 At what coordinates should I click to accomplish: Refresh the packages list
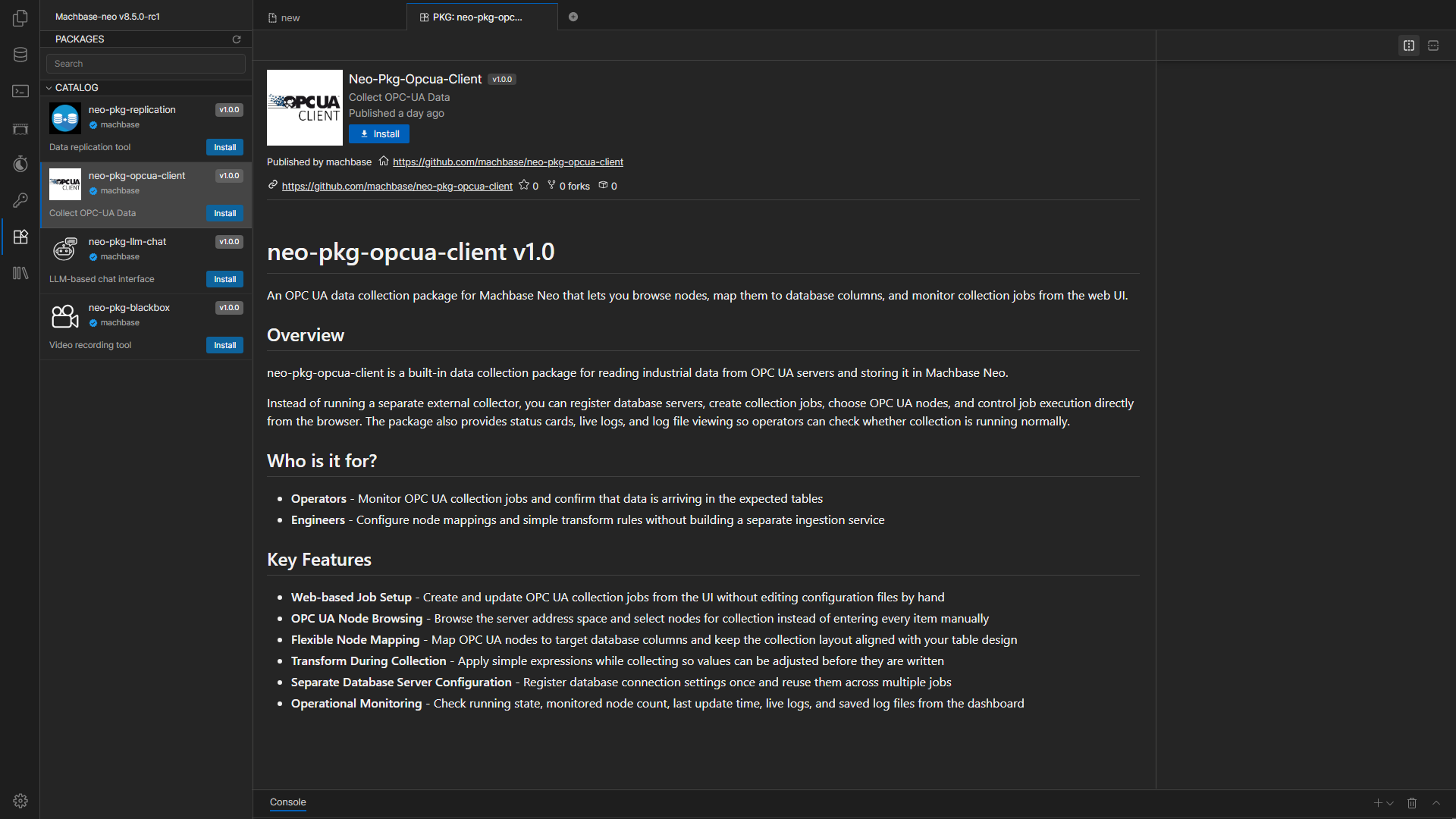pyautogui.click(x=237, y=39)
